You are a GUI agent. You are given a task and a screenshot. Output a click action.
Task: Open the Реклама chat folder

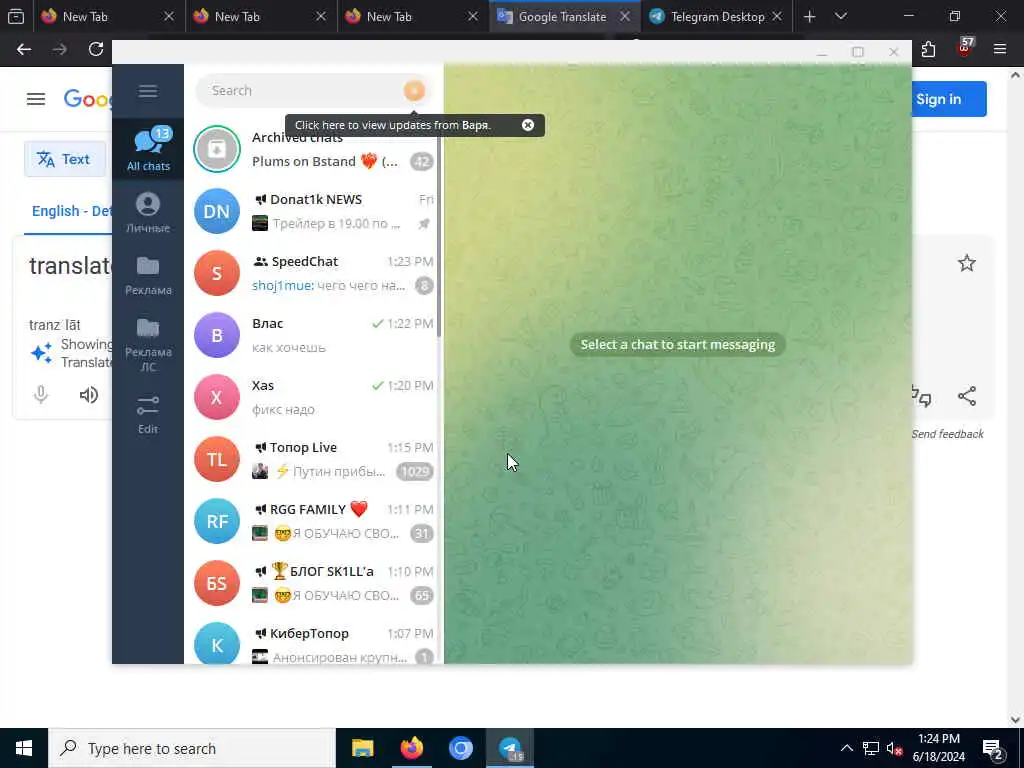148,276
